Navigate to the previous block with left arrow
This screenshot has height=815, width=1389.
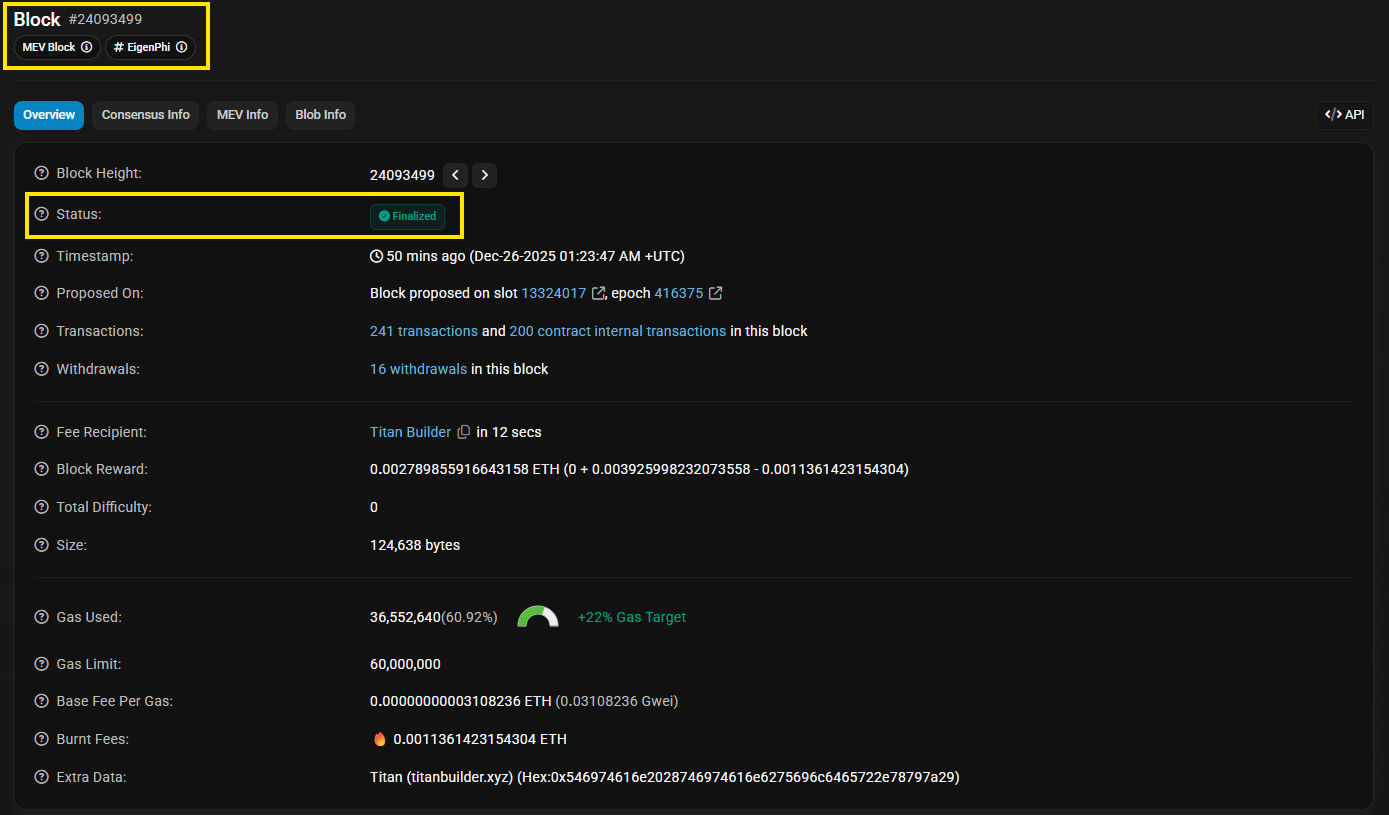pyautogui.click(x=455, y=175)
